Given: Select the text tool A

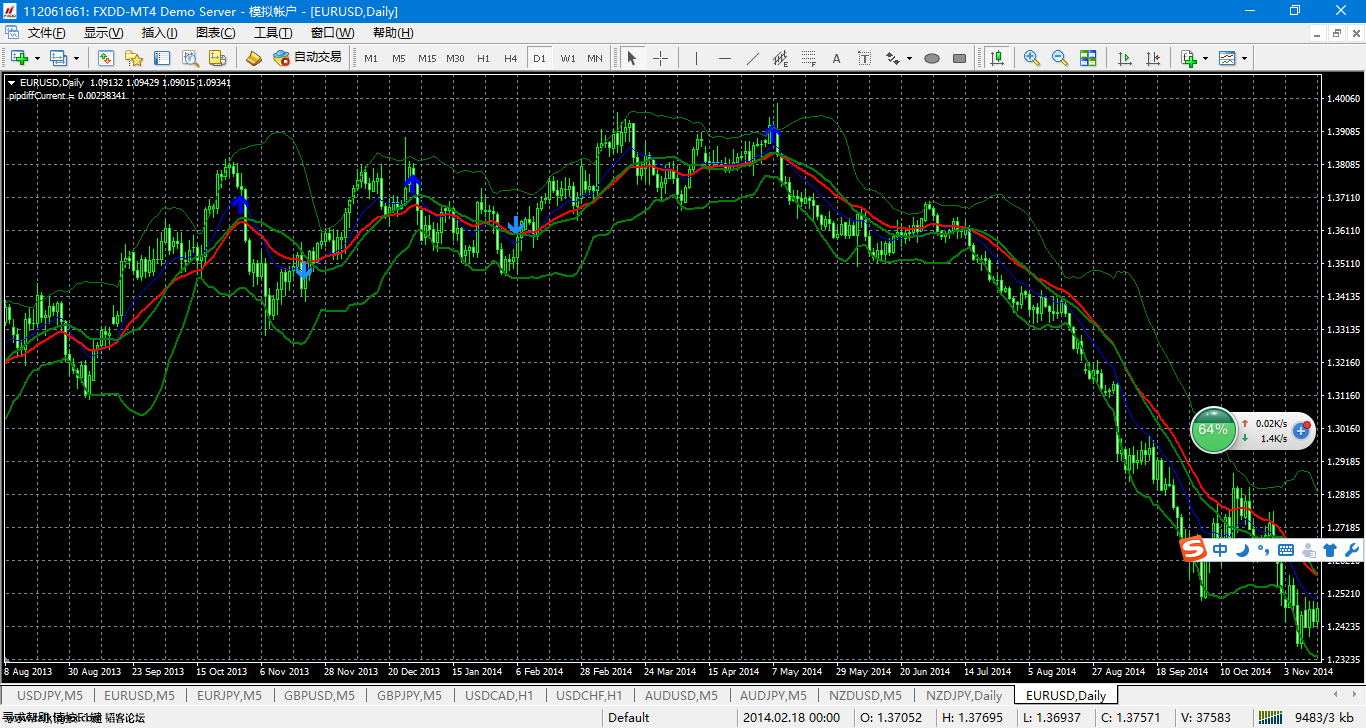Looking at the screenshot, I should click(837, 58).
